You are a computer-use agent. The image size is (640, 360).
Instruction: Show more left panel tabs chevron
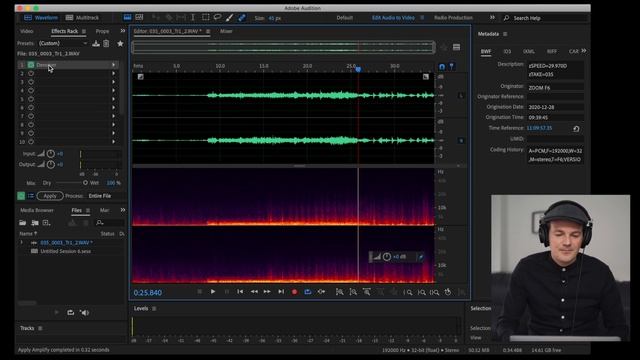tap(122, 31)
